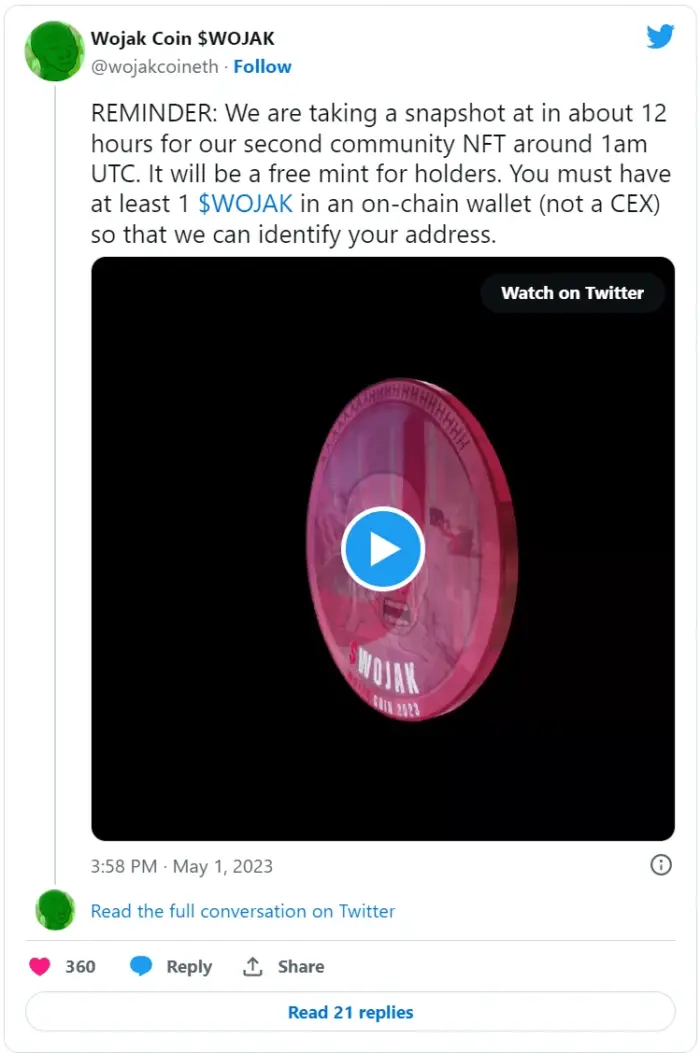
Task: Click the small avatar beside the conversation link
Action: [55, 910]
